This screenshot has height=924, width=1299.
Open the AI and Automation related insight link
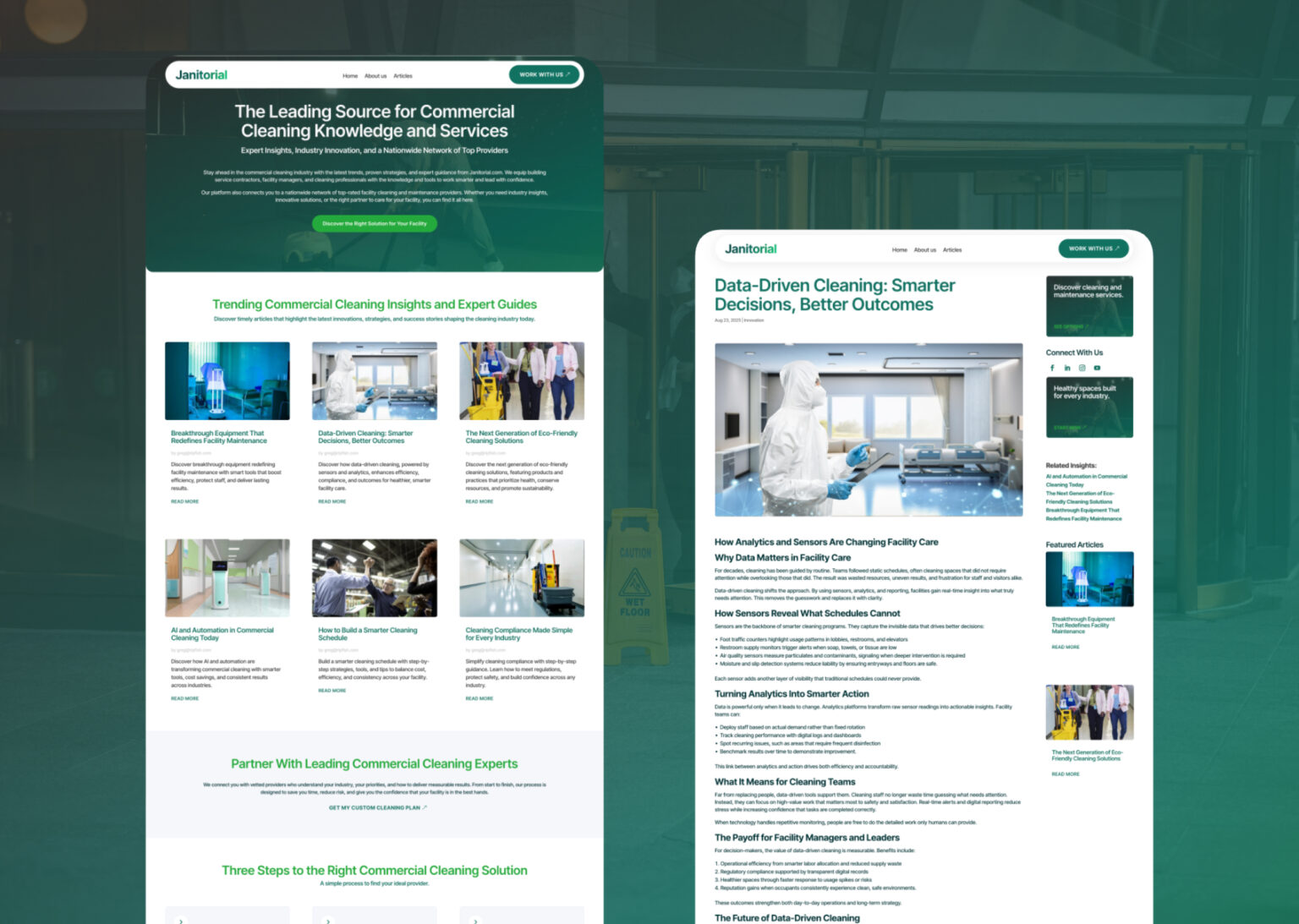(1088, 480)
